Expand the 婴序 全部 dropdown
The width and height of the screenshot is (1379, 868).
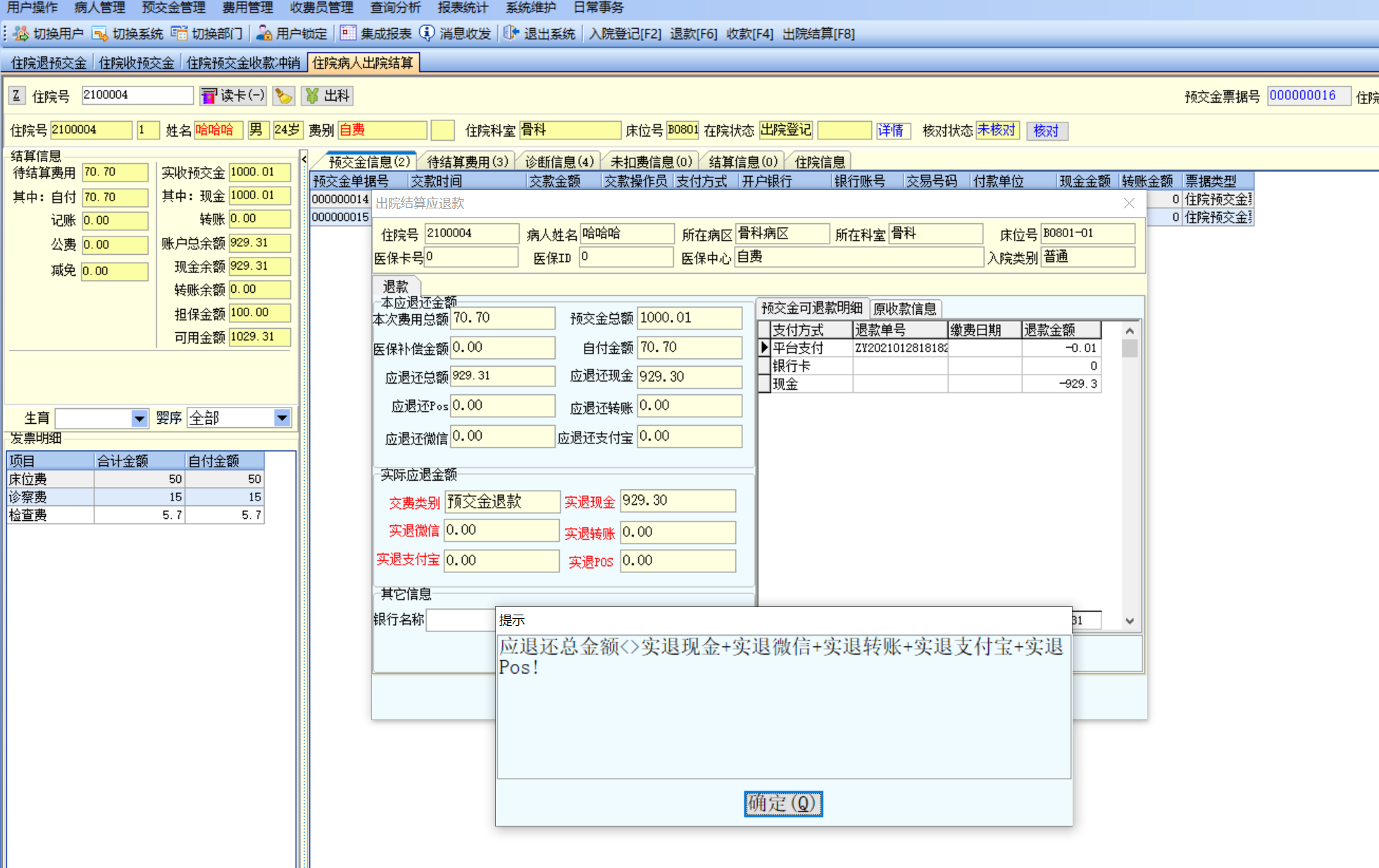coord(282,418)
